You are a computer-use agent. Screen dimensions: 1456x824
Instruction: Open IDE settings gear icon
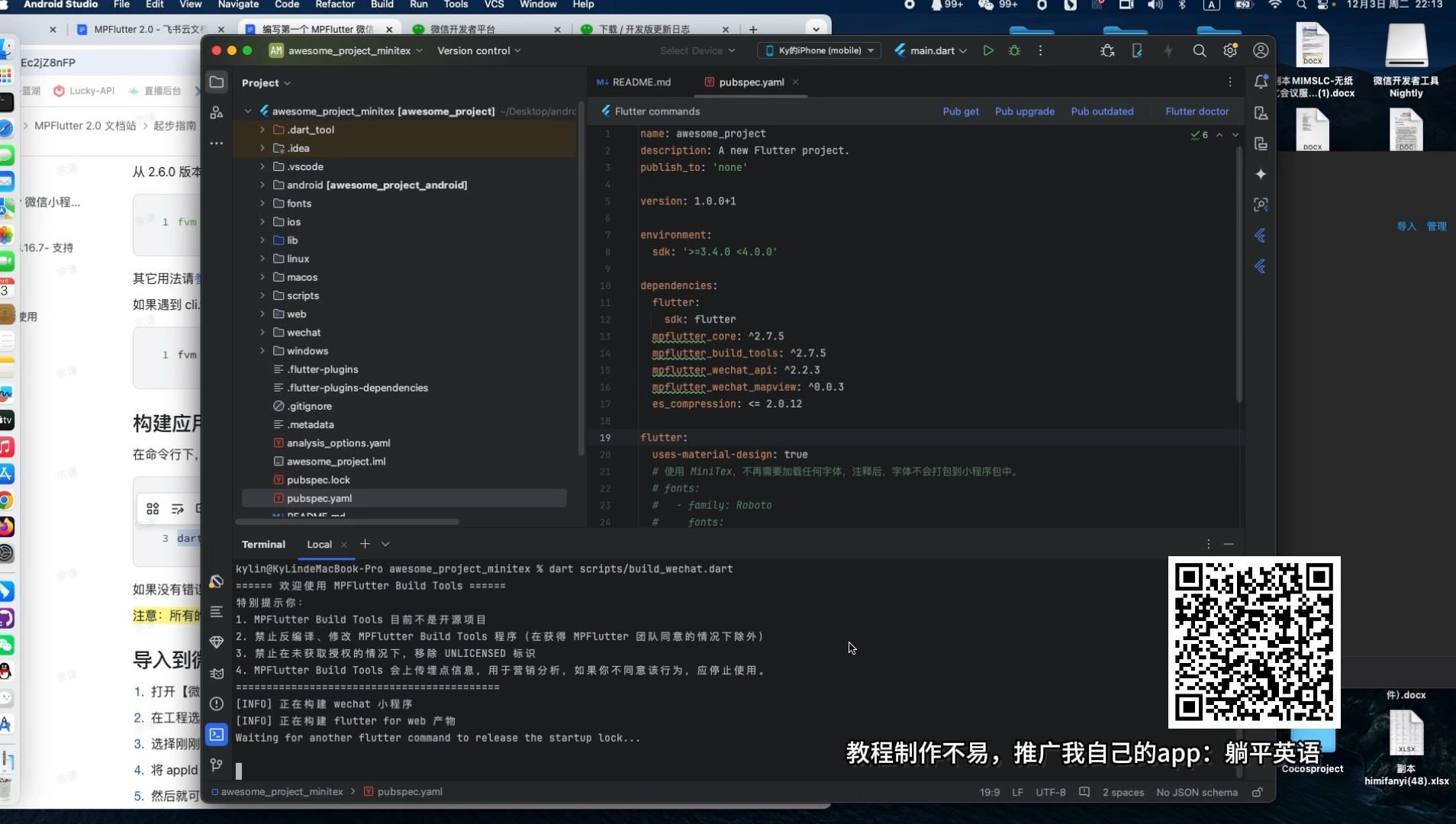pyautogui.click(x=1230, y=50)
